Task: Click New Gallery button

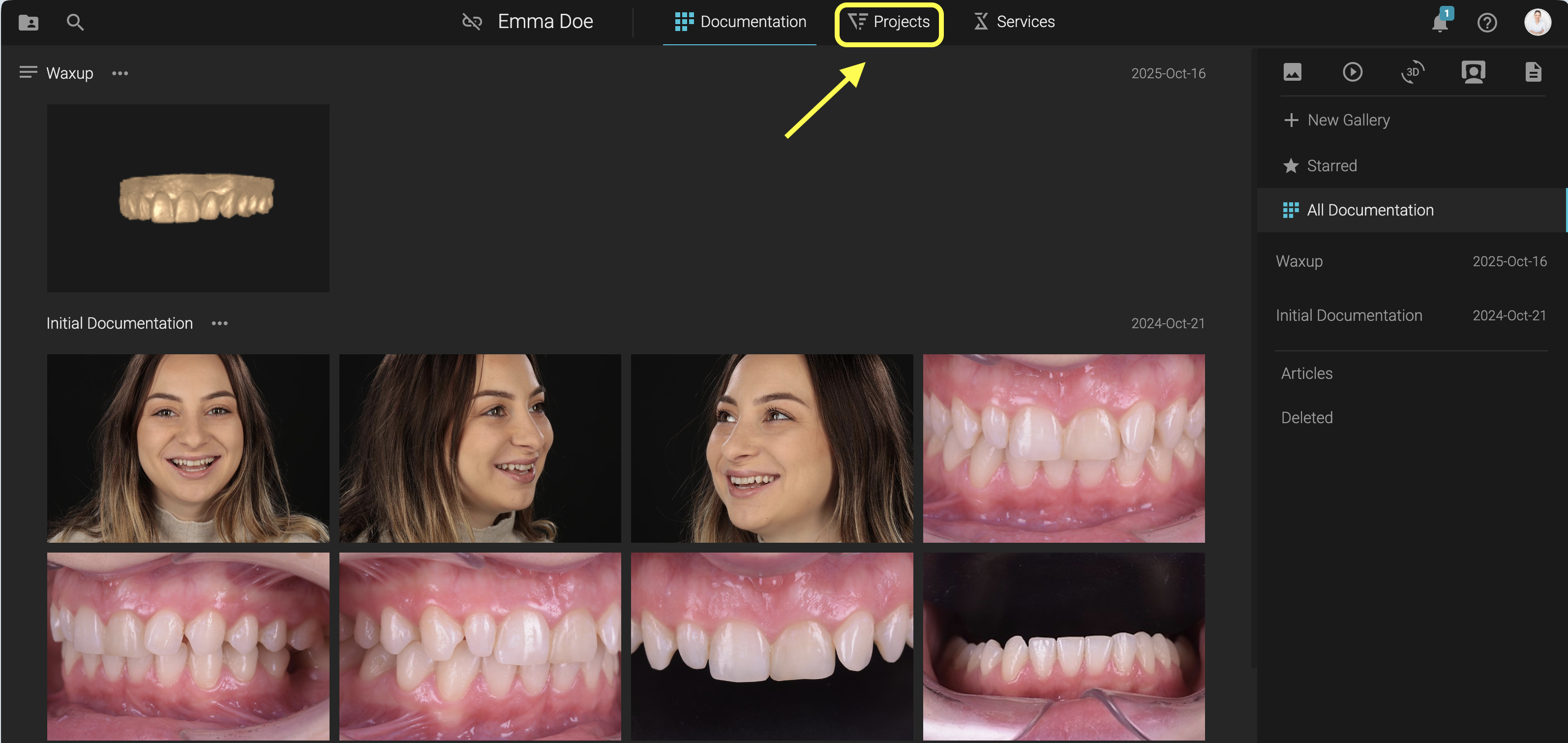Action: coord(1337,120)
